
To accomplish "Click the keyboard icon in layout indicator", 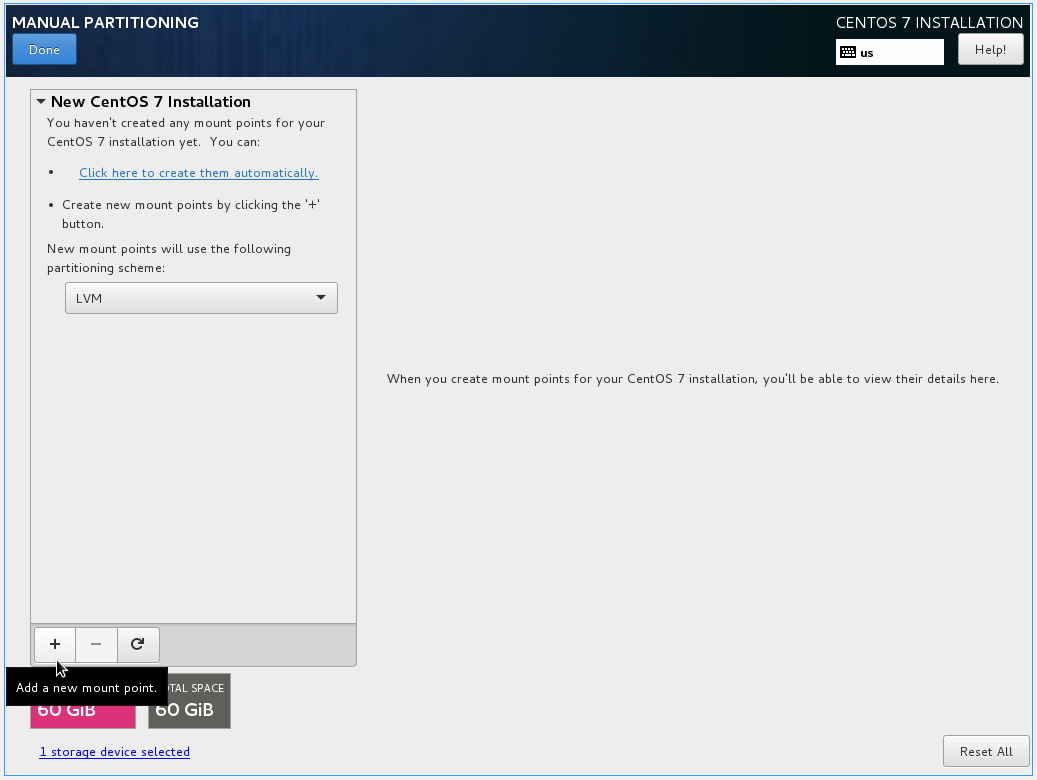I will tap(847, 52).
